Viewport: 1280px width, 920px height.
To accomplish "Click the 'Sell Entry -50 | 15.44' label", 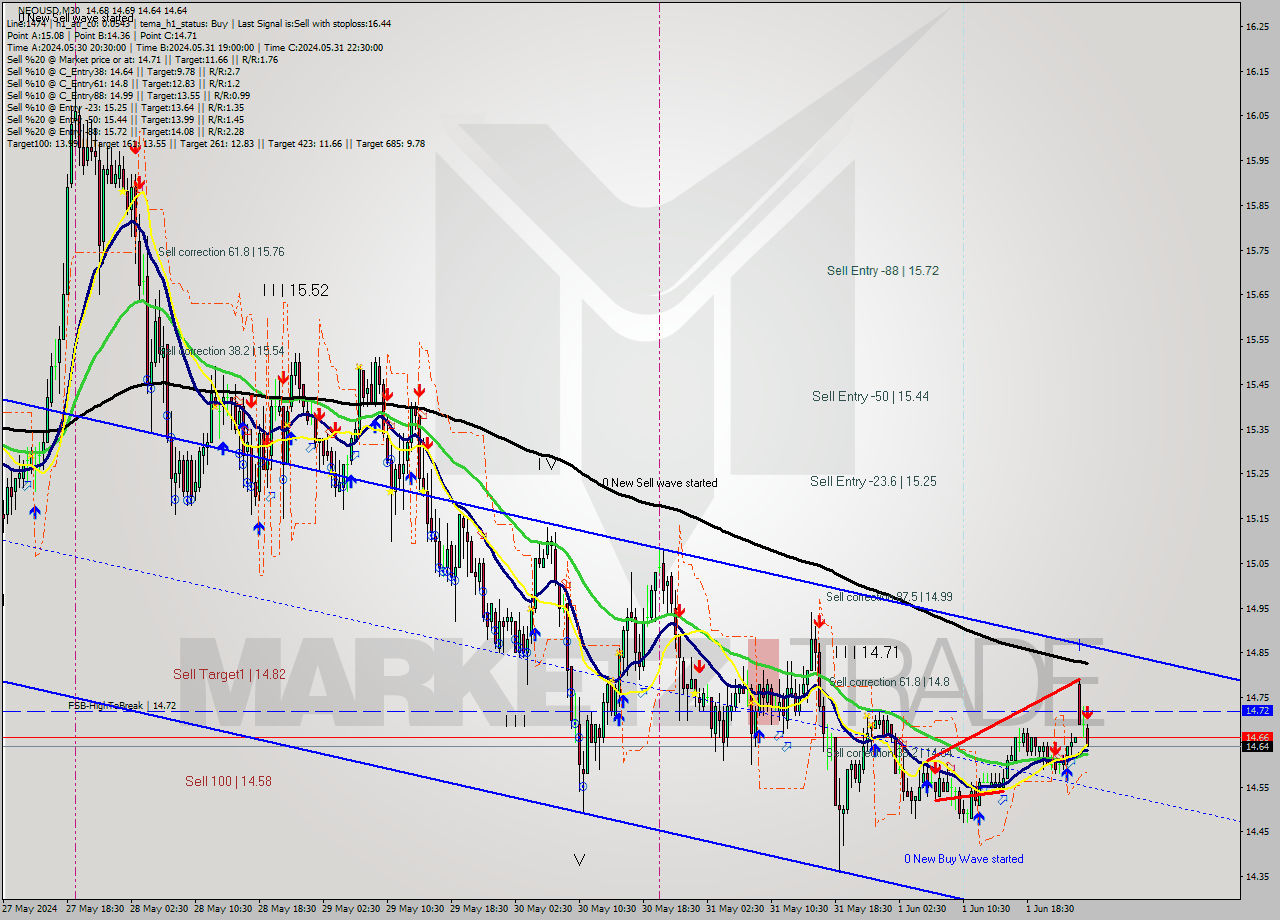I will (870, 396).
